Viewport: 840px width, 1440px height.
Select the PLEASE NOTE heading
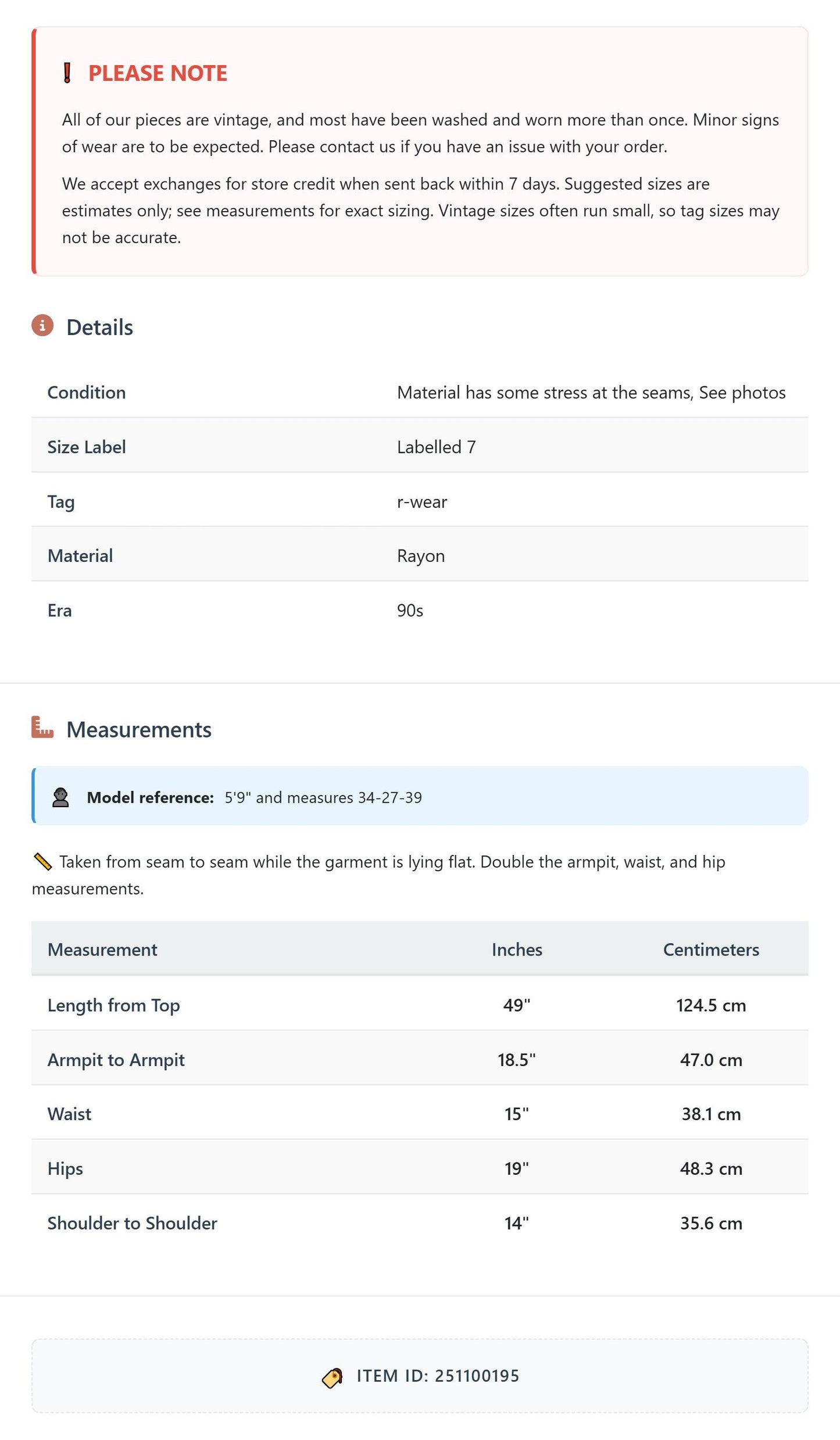click(158, 73)
